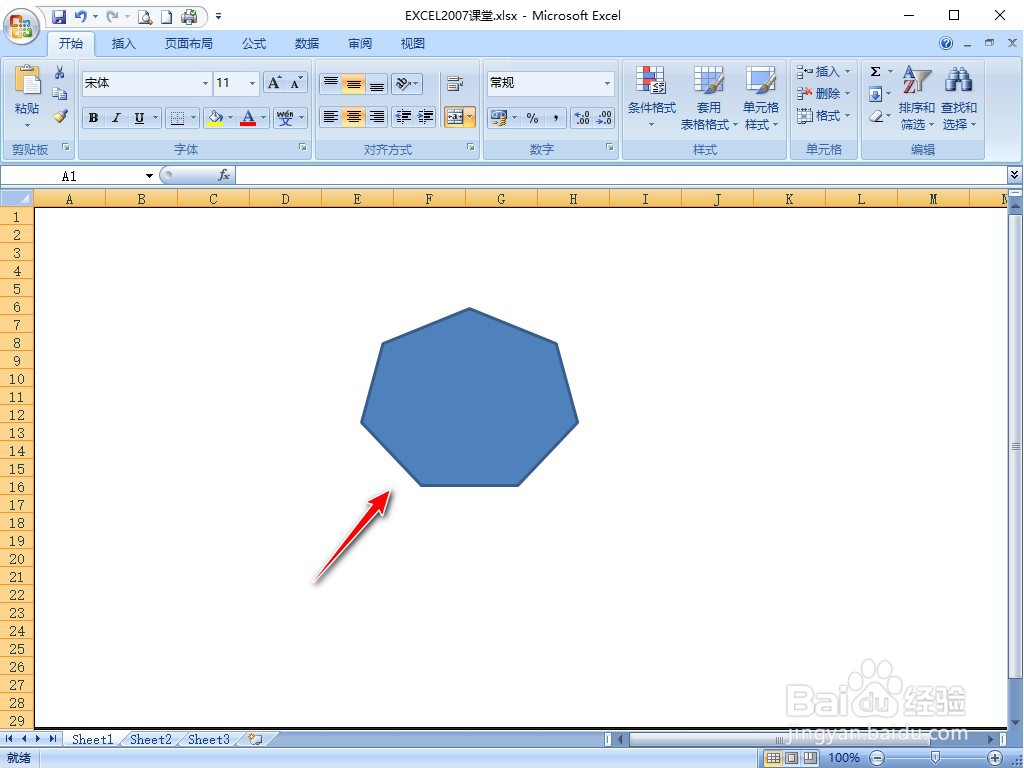
Task: Open 排序和筛选 (Sort & Filter)
Action: [916, 107]
